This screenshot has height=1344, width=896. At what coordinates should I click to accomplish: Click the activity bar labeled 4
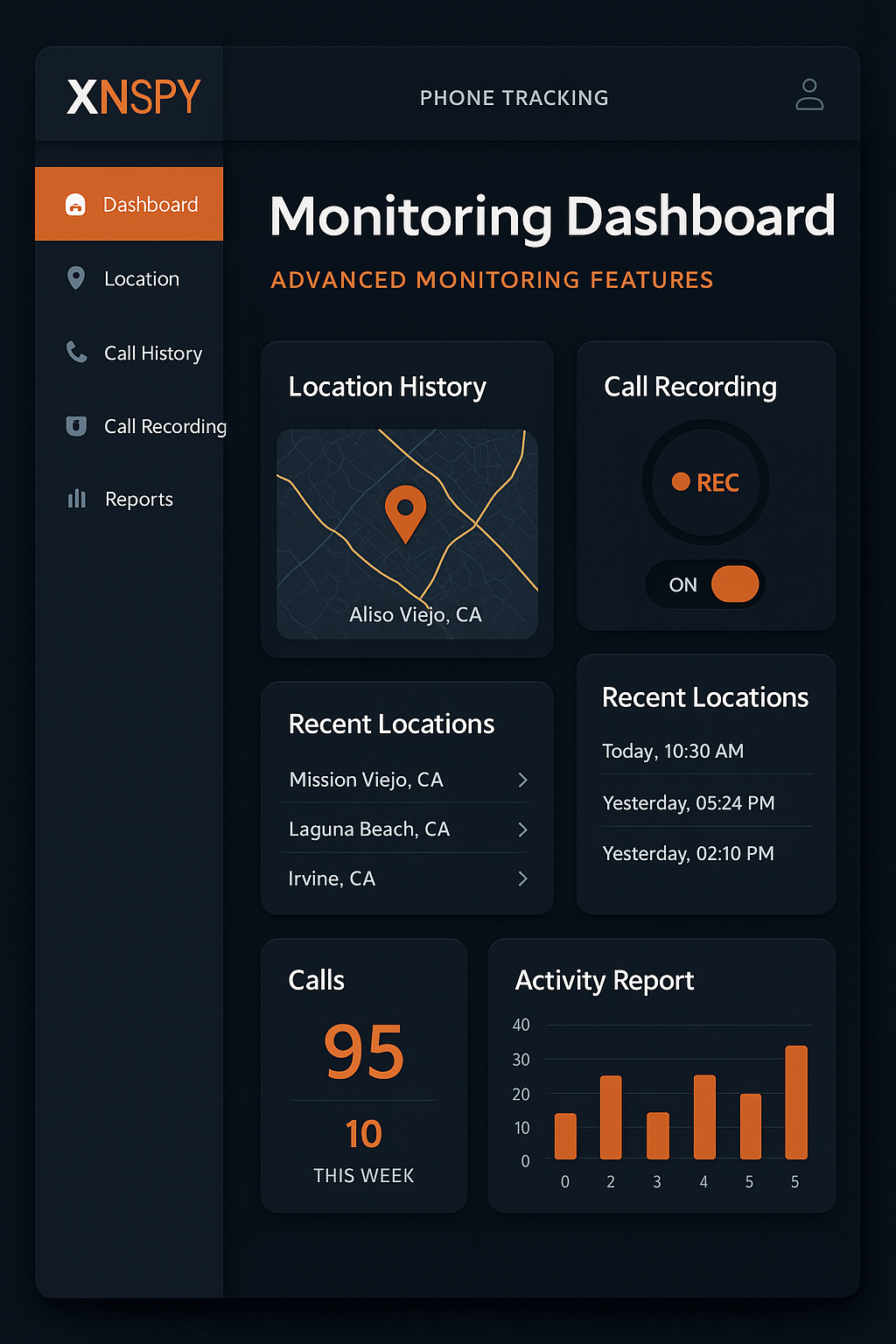pyautogui.click(x=704, y=1116)
